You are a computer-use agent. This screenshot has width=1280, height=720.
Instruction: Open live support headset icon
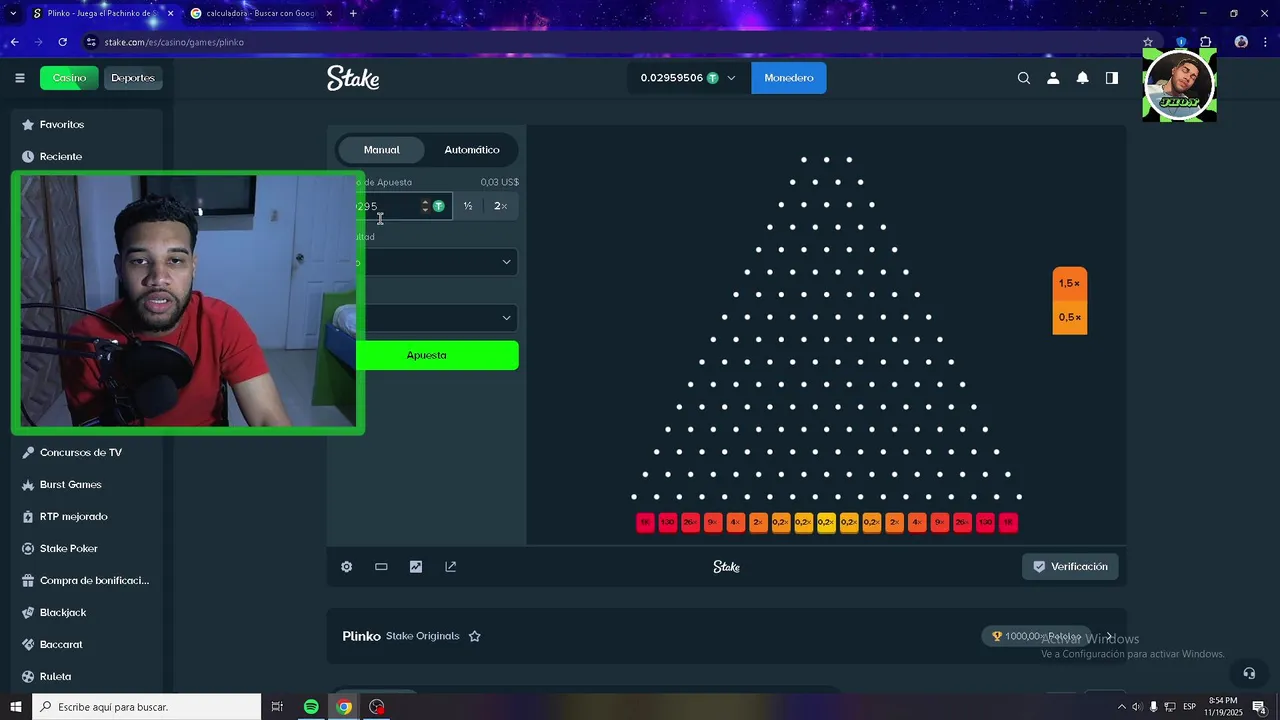[x=1249, y=673]
